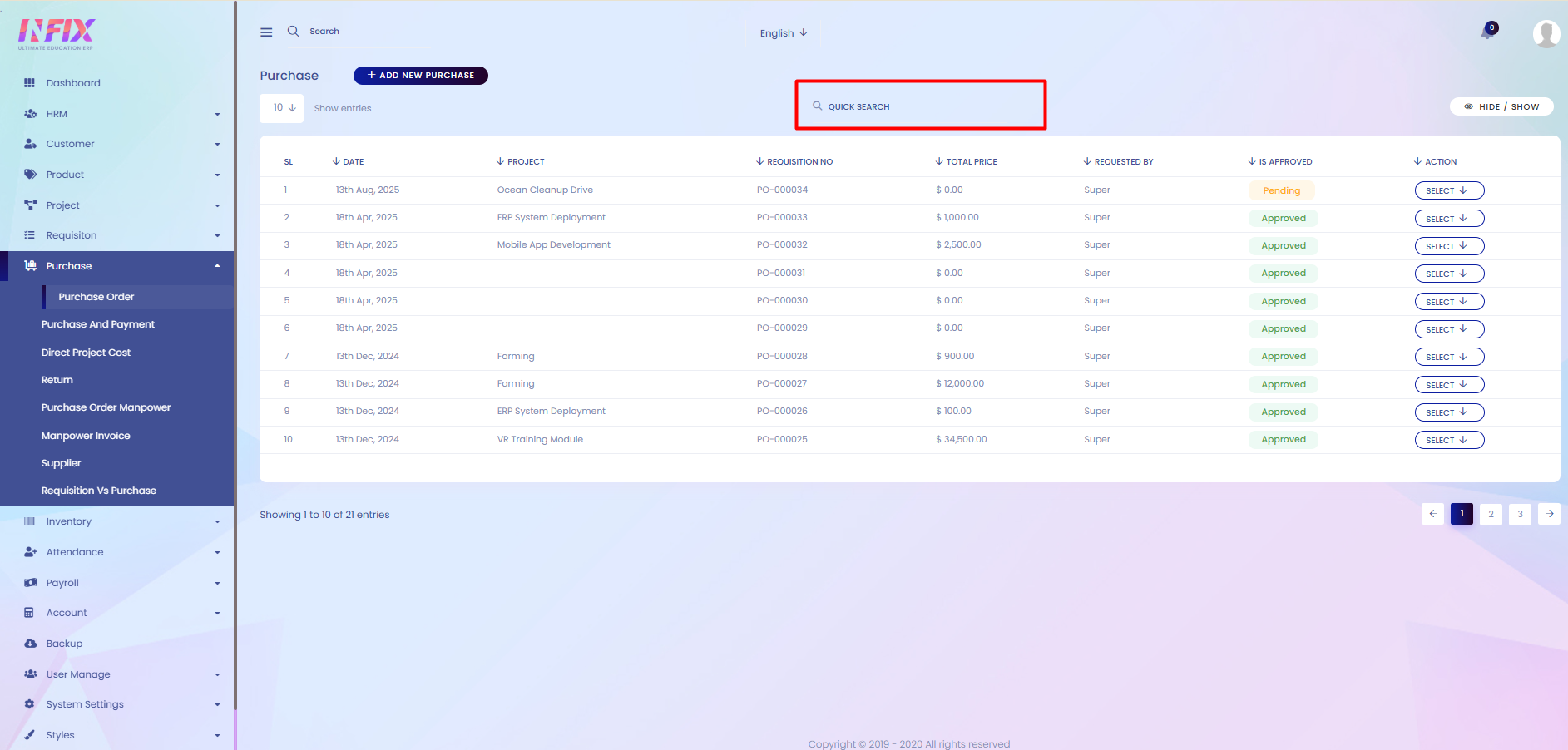The width and height of the screenshot is (1568, 750).
Task: Open the hamburger sidebar menu
Action: click(266, 32)
